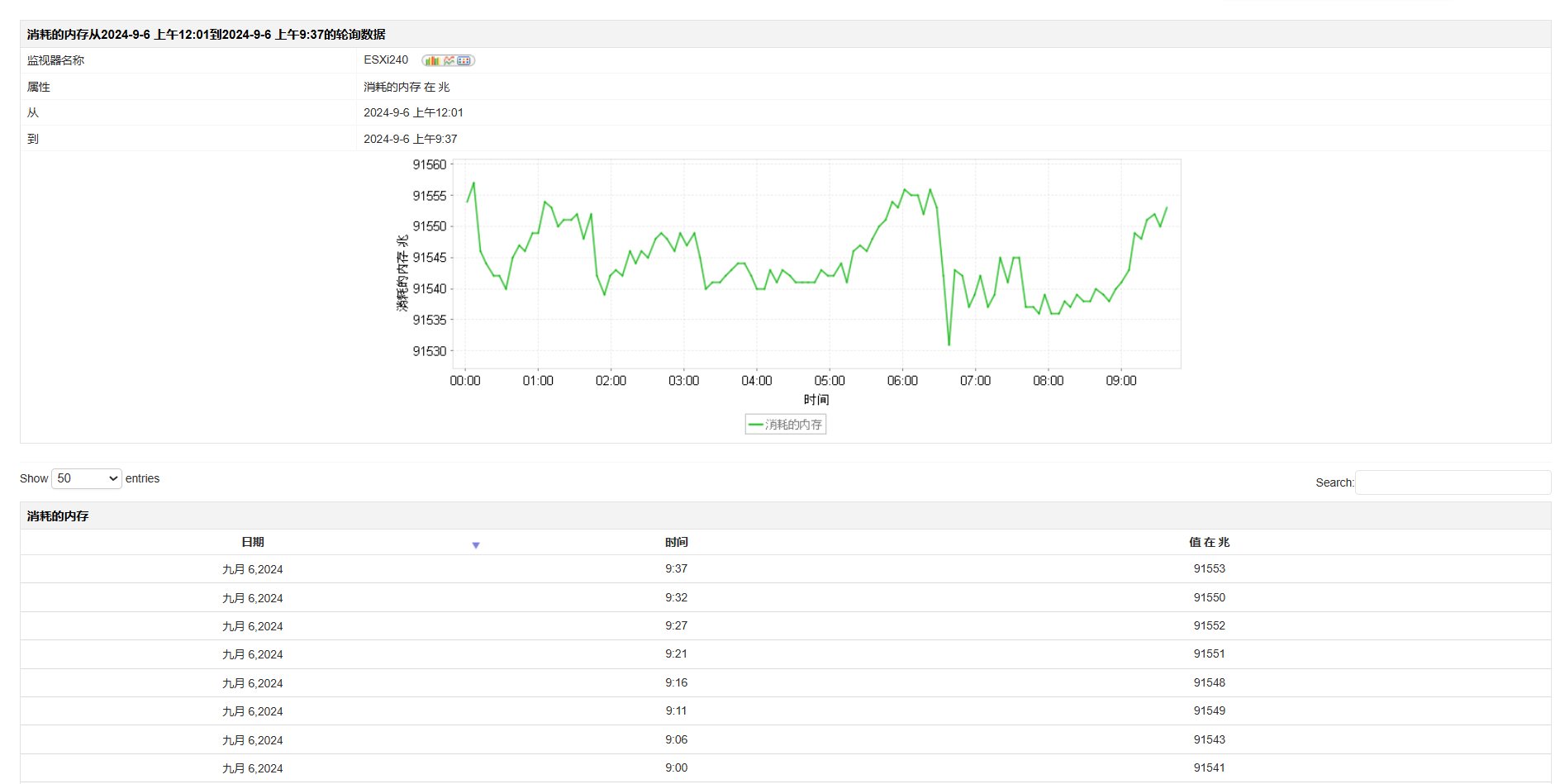Select the table row for time 9:32
This screenshot has height=784, width=1560.
pyautogui.click(x=676, y=597)
